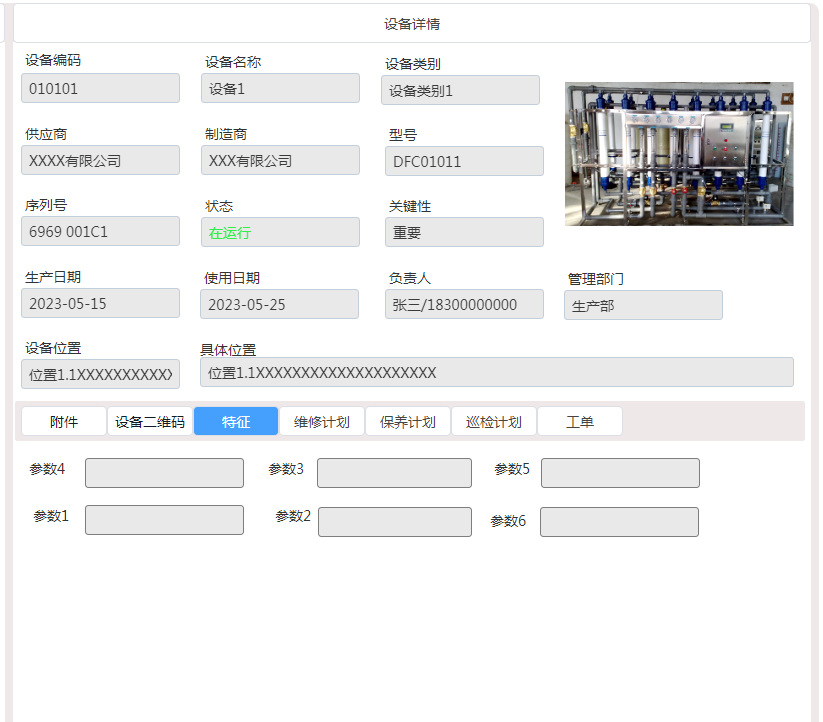Screen dimensions: 823x722
Task: Open the 维修计划 tab
Action: pyautogui.click(x=322, y=421)
